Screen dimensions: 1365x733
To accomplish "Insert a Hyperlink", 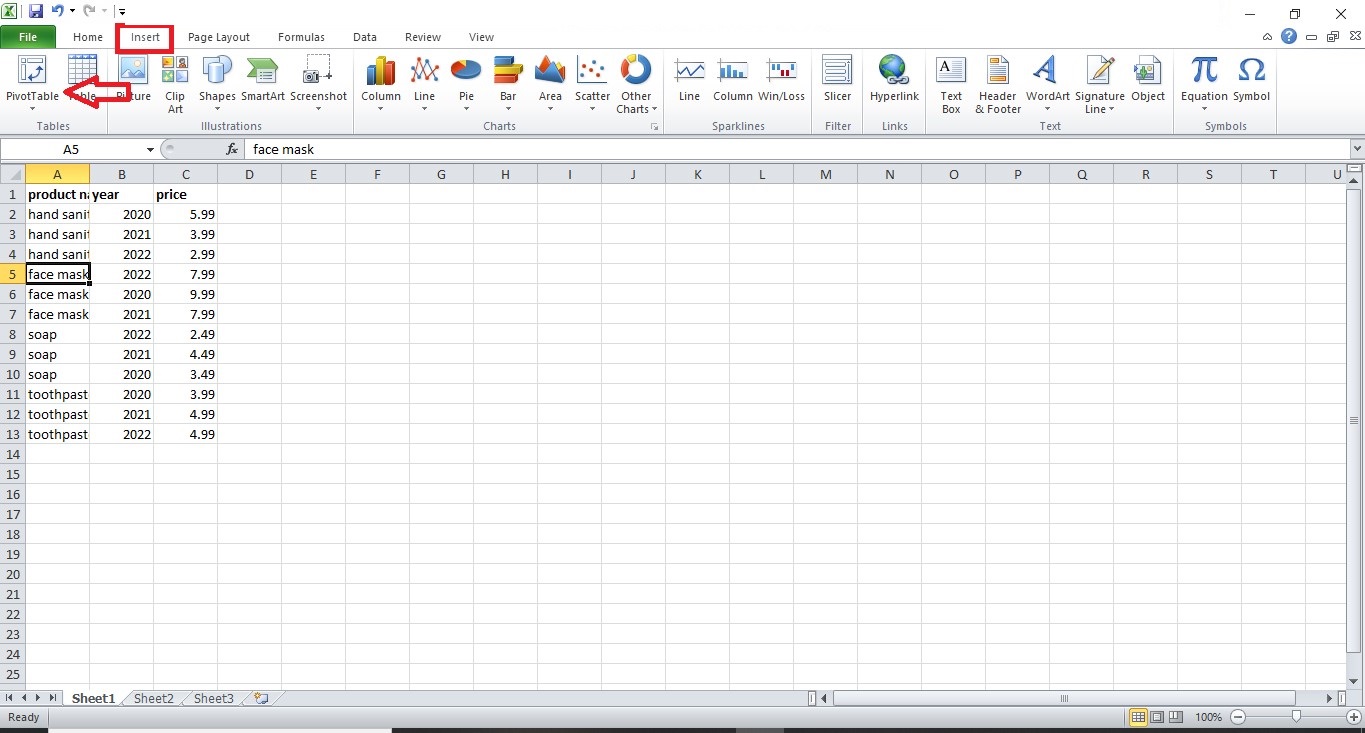I will (x=893, y=80).
